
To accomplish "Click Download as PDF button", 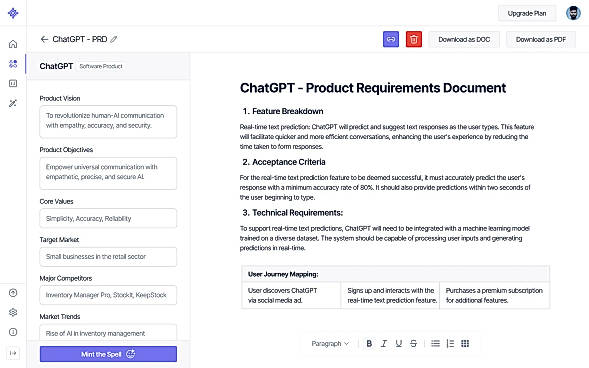I will pyautogui.click(x=541, y=39).
